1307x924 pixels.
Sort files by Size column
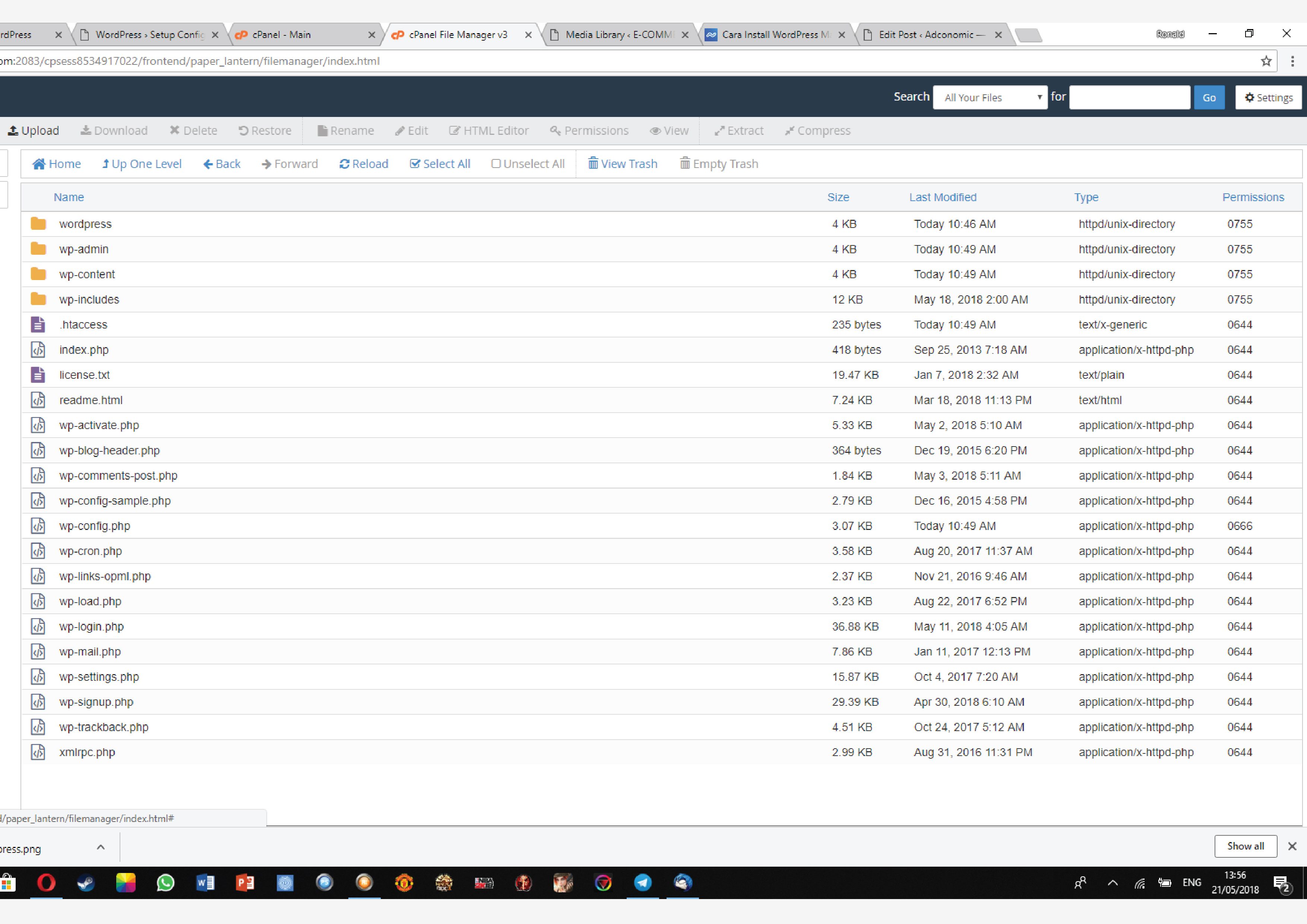tap(838, 197)
